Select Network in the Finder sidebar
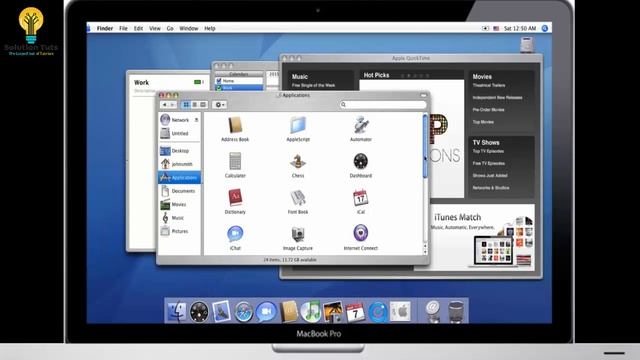Screen dimensions: 640x360 (x=179, y=120)
